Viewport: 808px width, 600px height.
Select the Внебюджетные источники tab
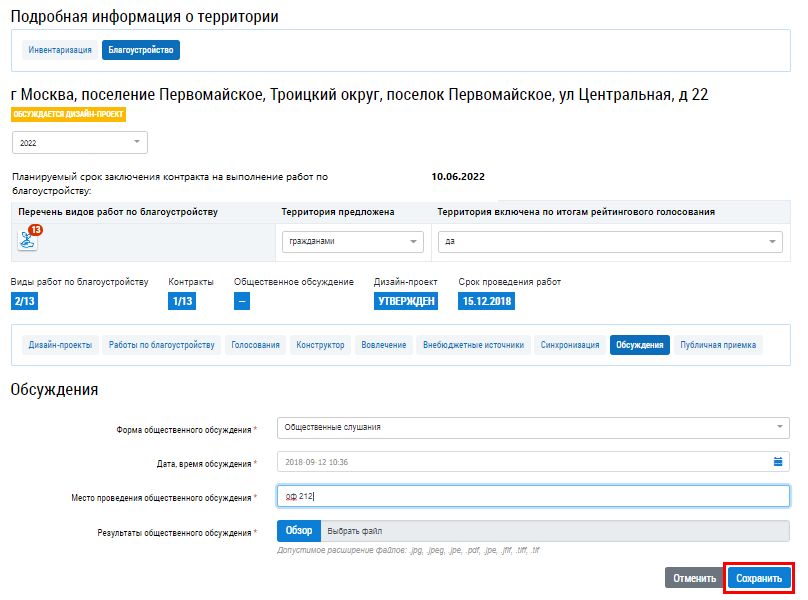473,345
